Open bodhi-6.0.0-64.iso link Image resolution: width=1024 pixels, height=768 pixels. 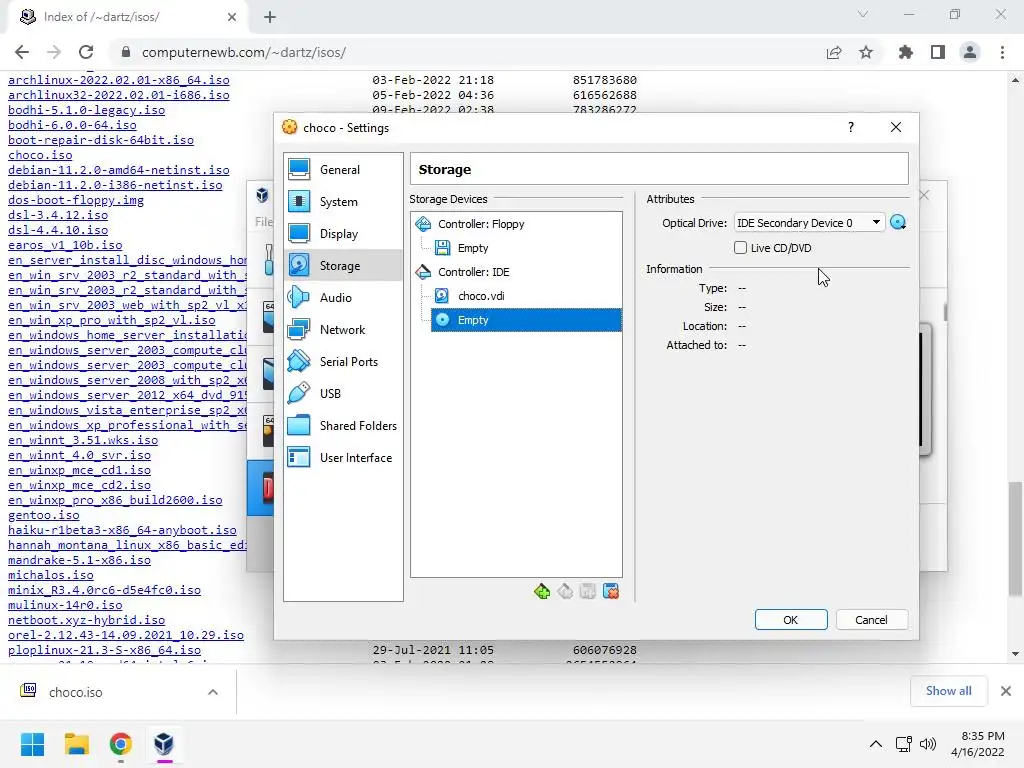point(72,125)
